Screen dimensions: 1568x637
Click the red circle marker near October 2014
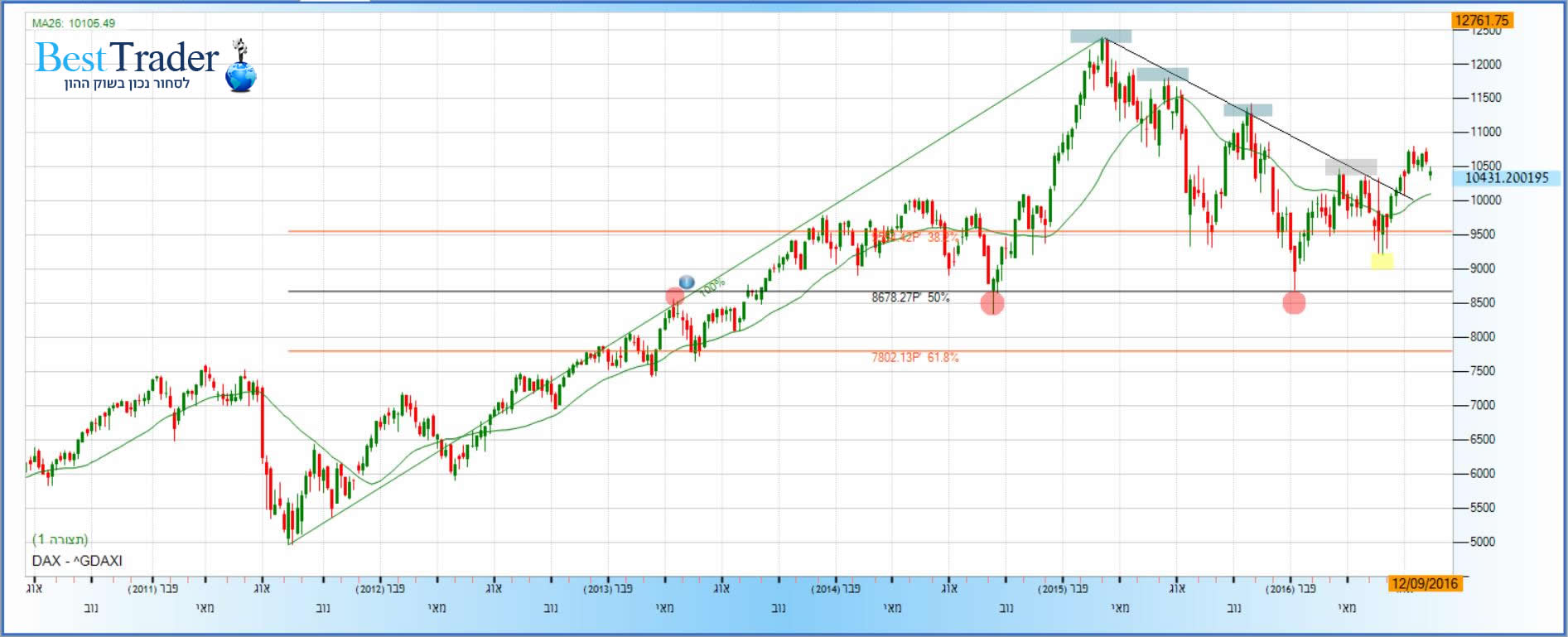(x=992, y=303)
